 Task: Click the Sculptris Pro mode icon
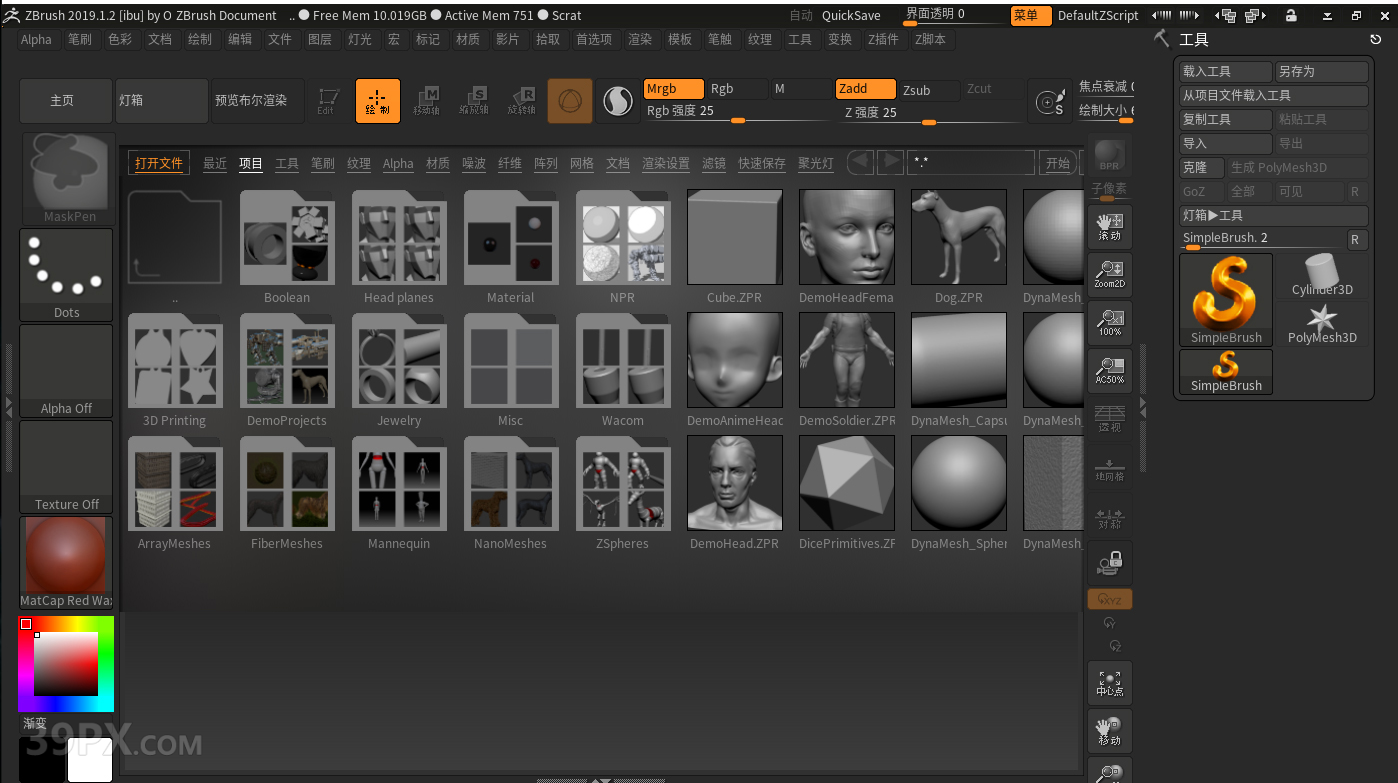[618, 101]
